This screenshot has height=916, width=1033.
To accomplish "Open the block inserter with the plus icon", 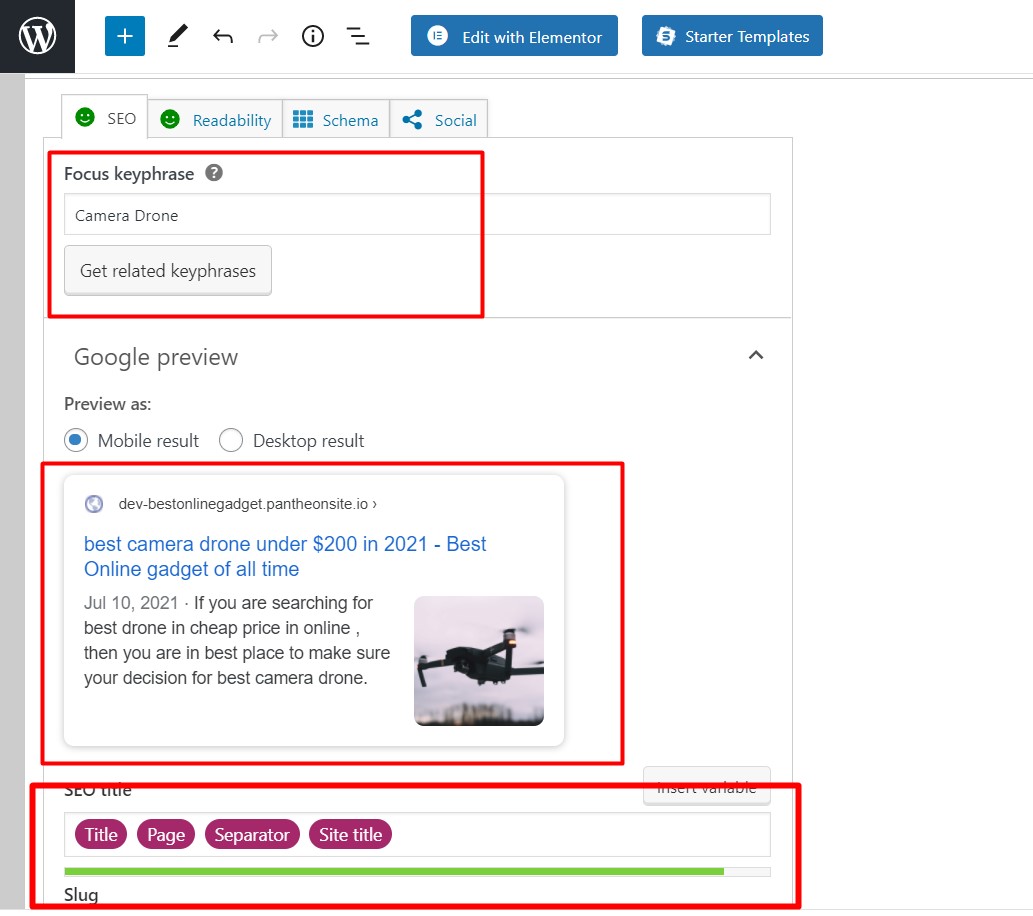I will coord(124,35).
